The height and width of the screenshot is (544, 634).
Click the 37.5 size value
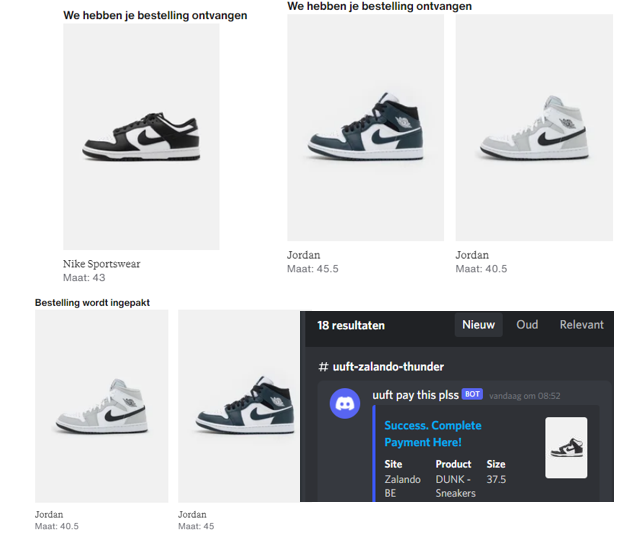pyautogui.click(x=496, y=479)
